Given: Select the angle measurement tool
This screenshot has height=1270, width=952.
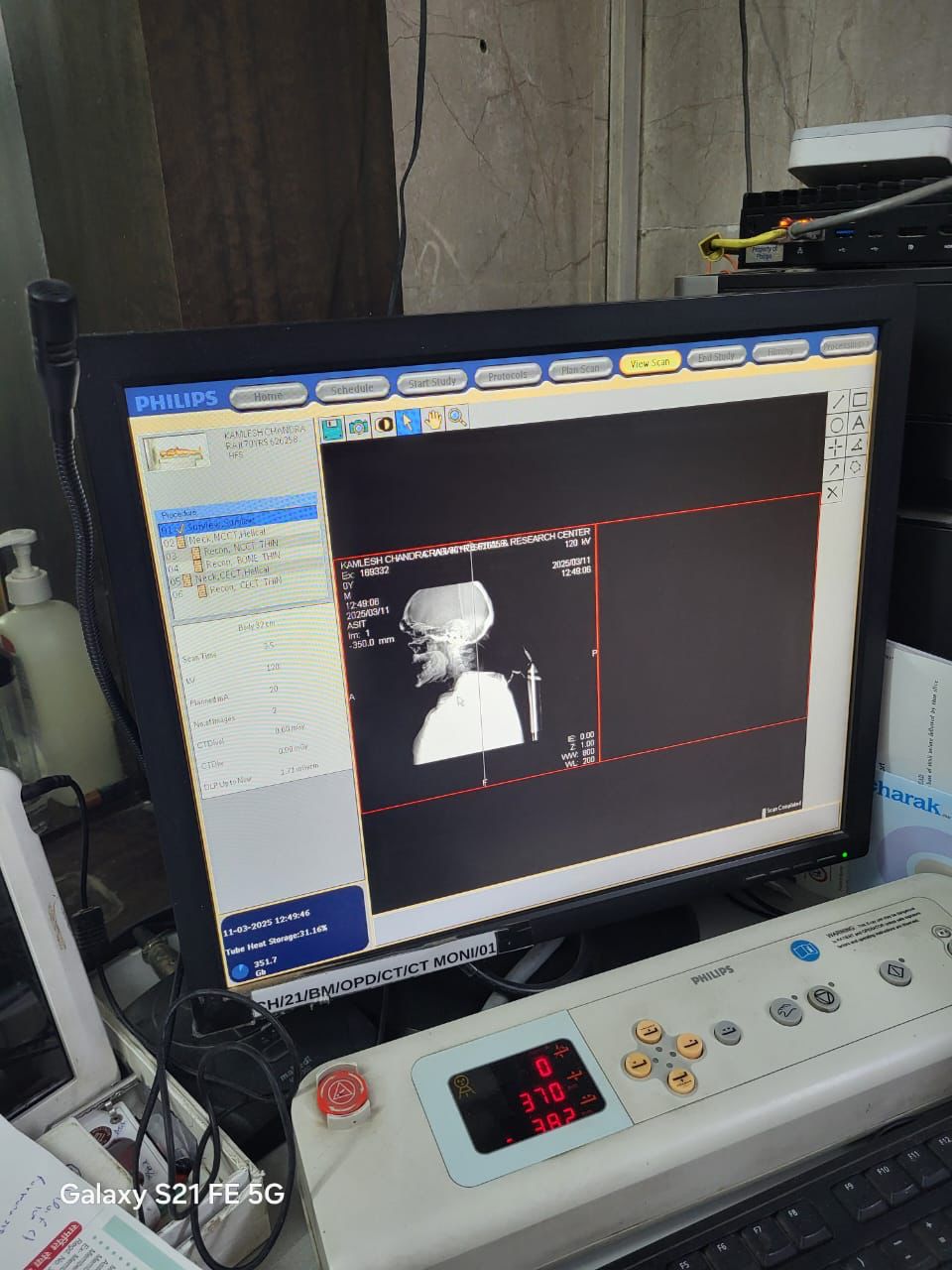Looking at the screenshot, I should coord(858,444).
